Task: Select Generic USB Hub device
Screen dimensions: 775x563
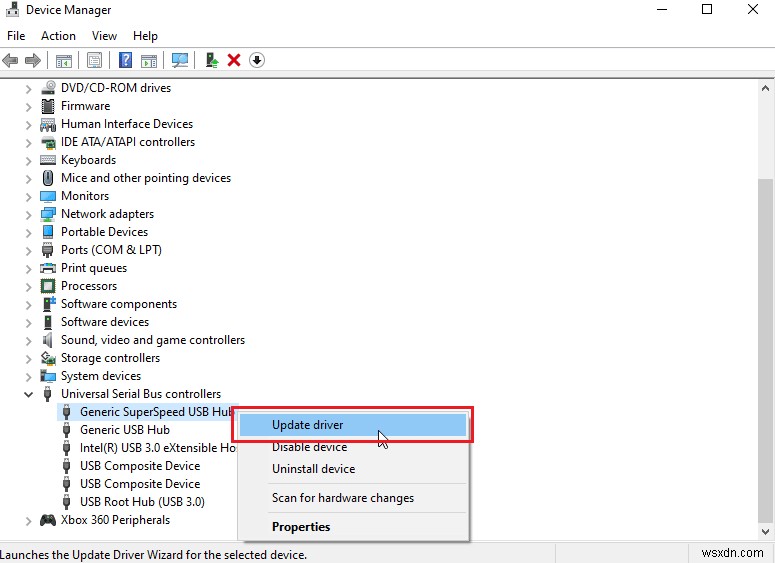Action: point(125,430)
